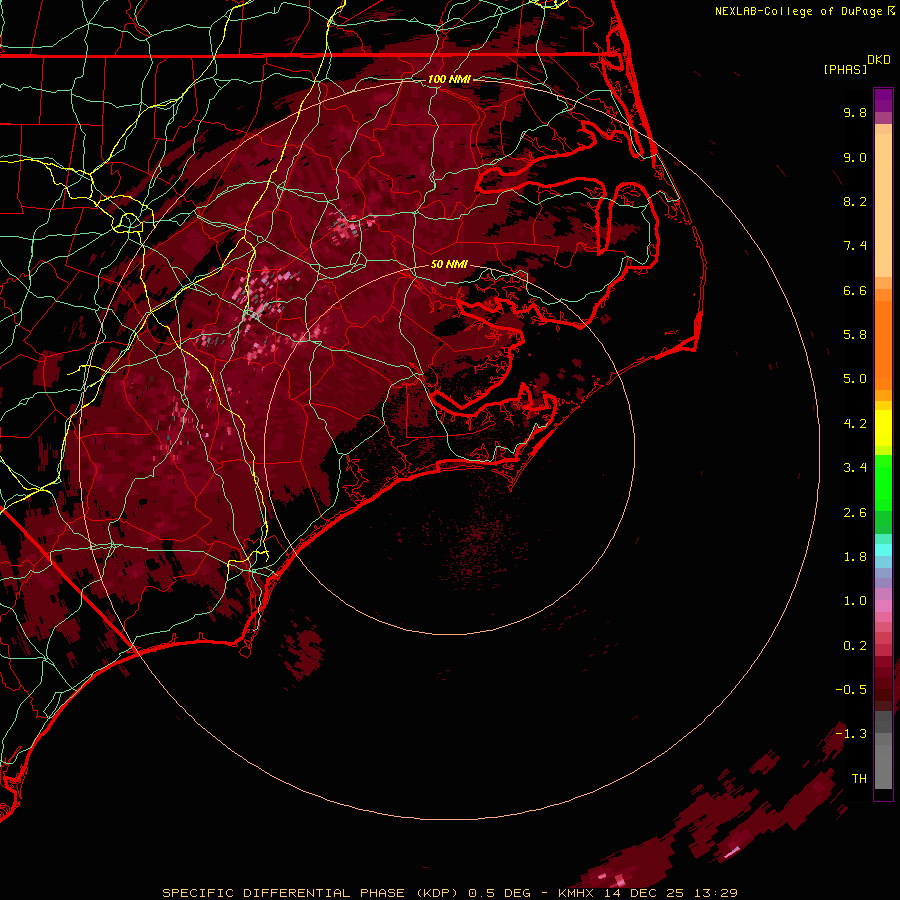Click the 6.6 value on the color scale
Viewport: 900px width, 900px height.
[855, 290]
